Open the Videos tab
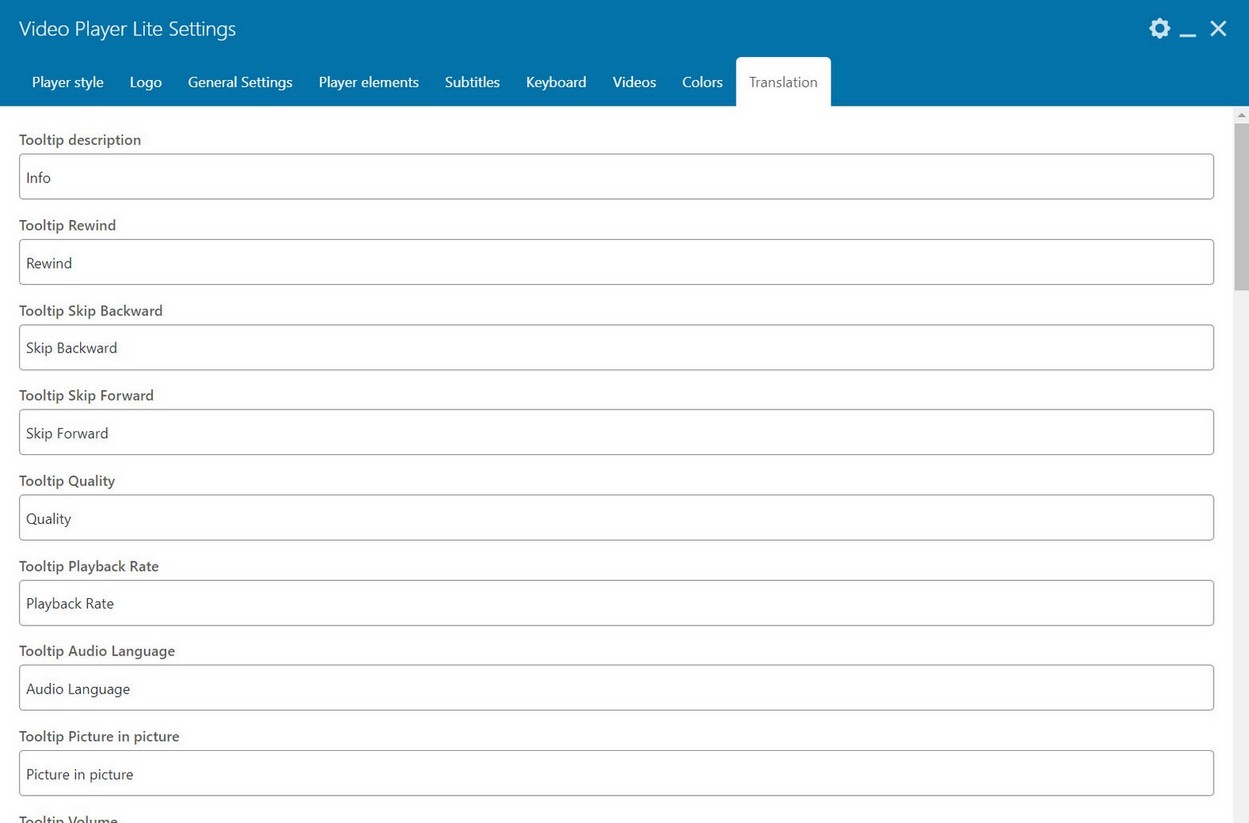Viewport: 1249px width, 823px height. tap(634, 82)
